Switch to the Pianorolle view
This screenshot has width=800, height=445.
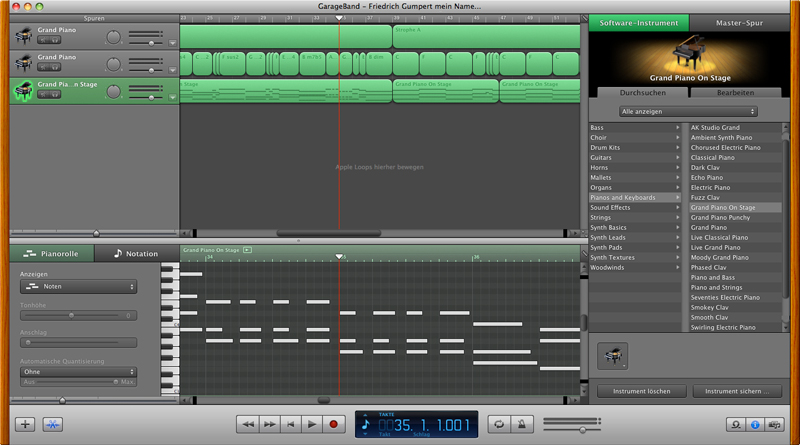click(x=52, y=253)
